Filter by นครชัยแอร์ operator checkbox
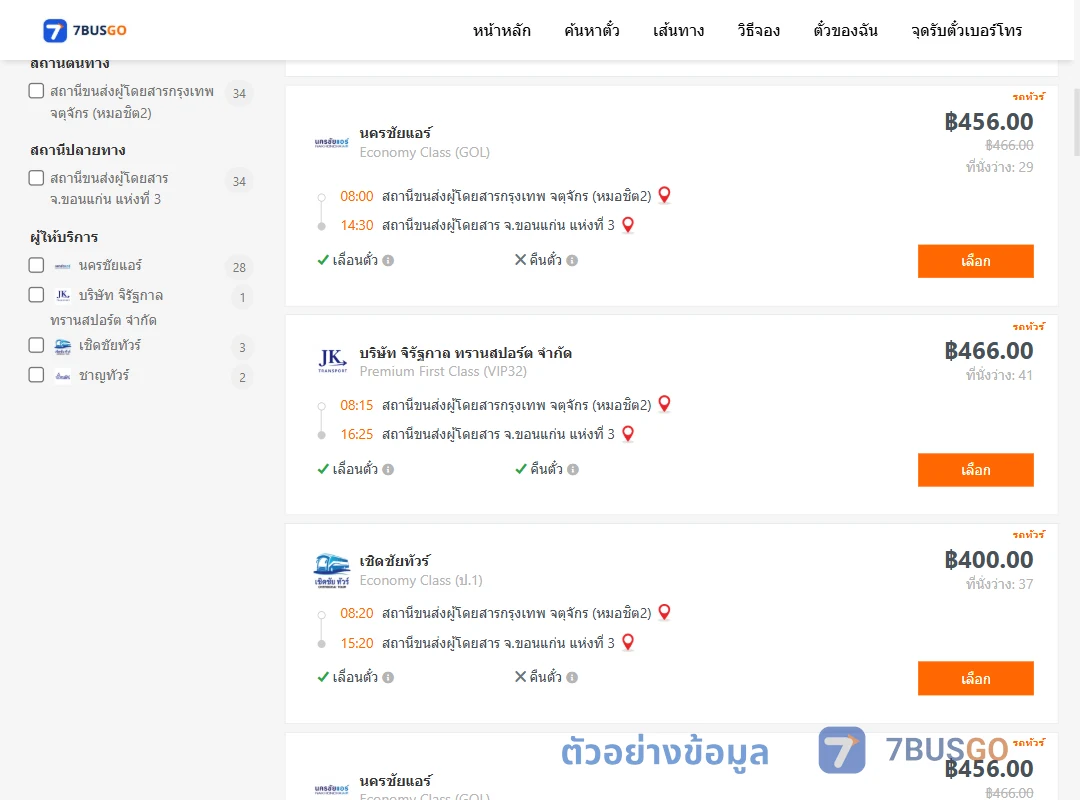Screen dimensions: 1080x800 pyautogui.click(x=37, y=265)
